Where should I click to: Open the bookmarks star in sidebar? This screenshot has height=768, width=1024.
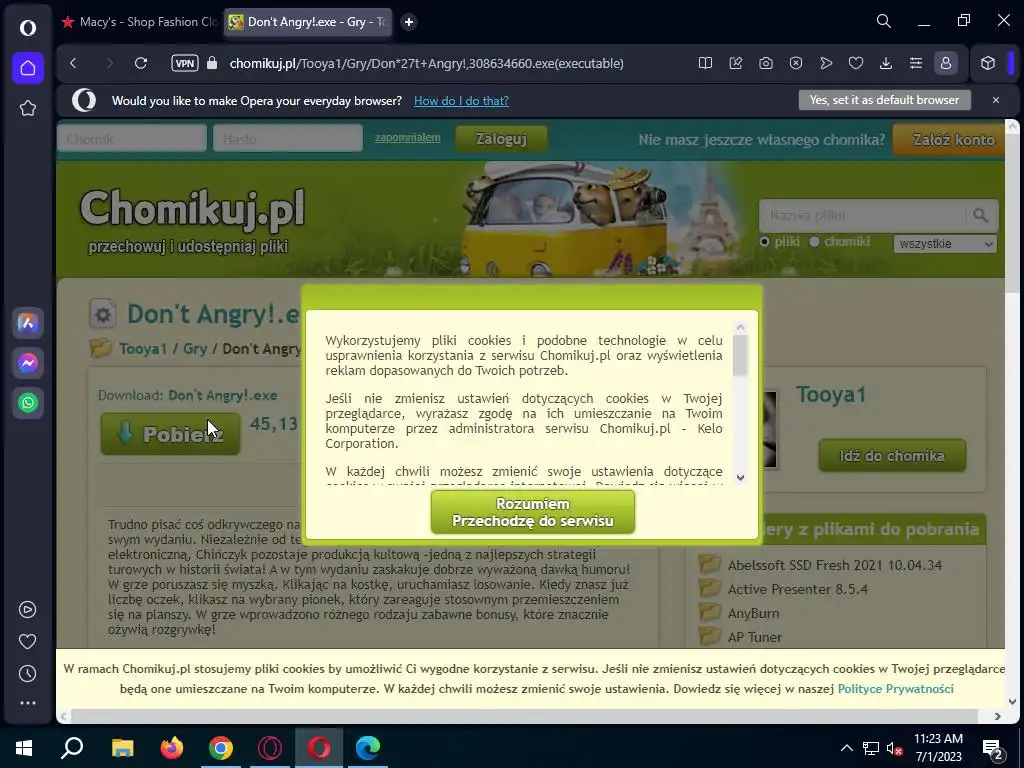click(x=27, y=108)
